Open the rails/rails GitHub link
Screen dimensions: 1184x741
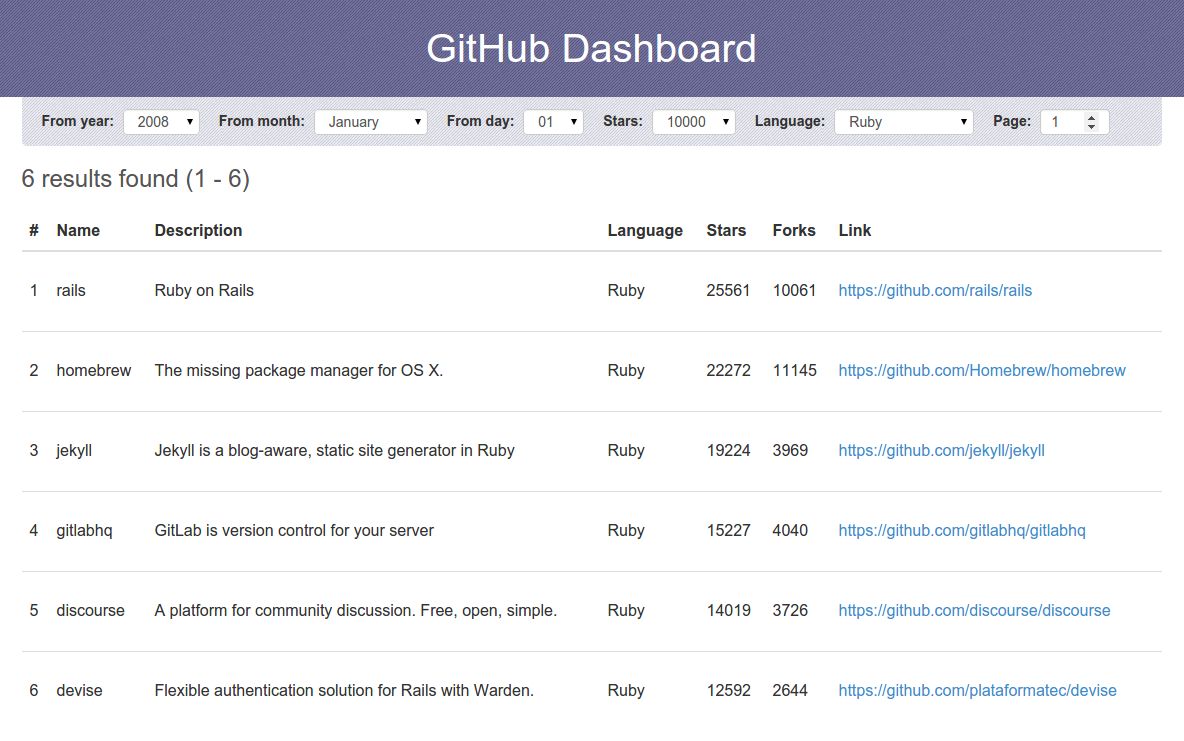(x=935, y=291)
